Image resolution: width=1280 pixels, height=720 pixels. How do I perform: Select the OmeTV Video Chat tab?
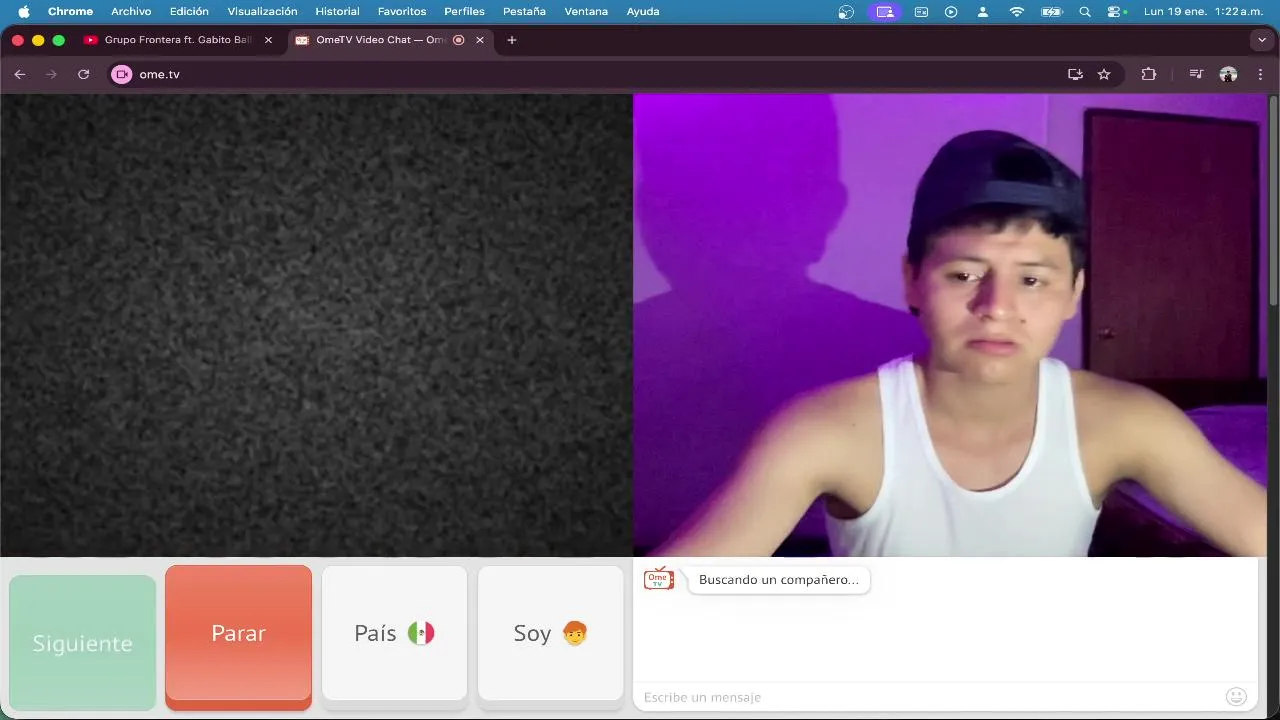[380, 40]
